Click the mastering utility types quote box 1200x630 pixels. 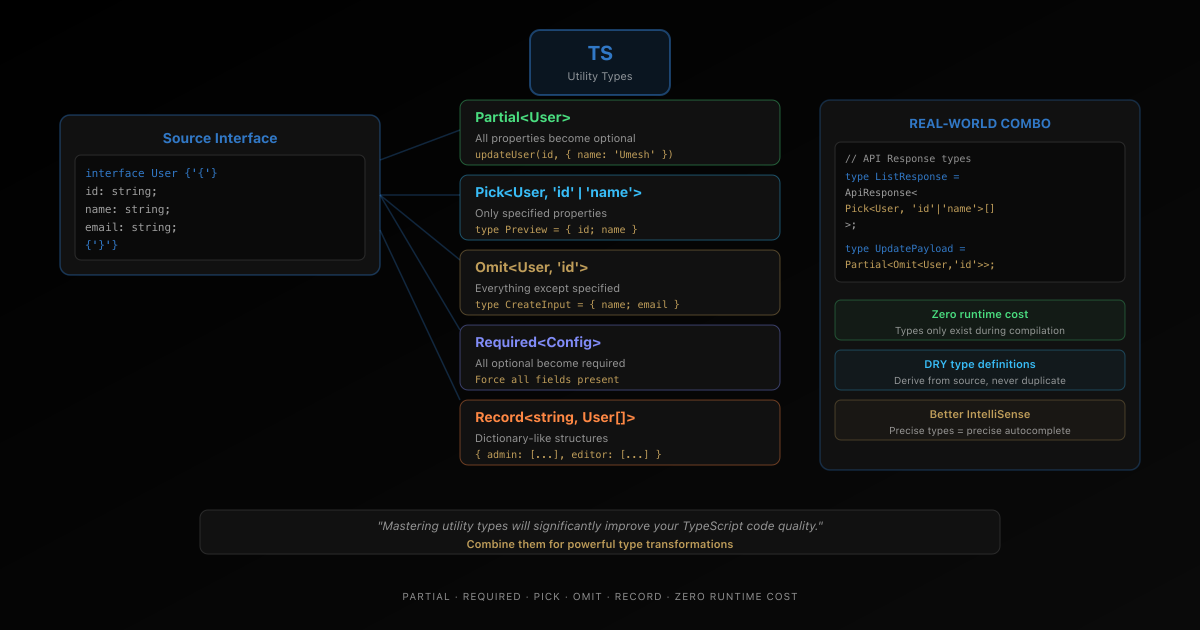600,531
